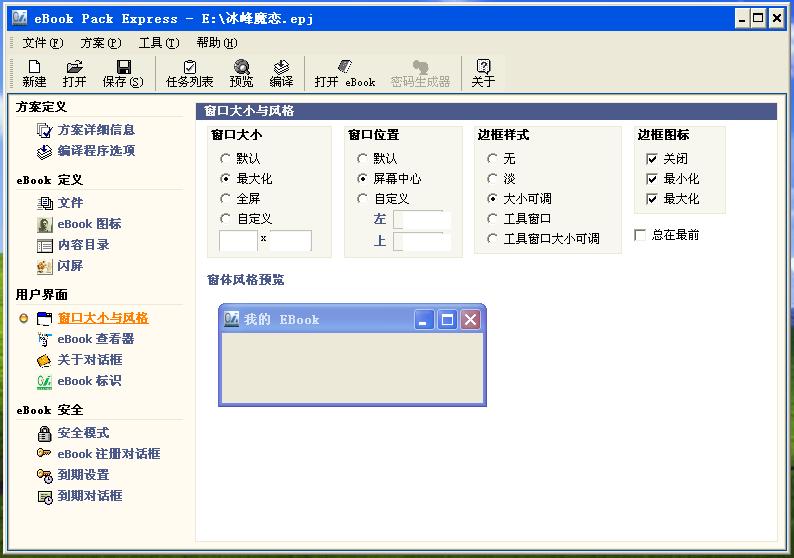Click the 关于对话框 sidebar icon
This screenshot has height=558, width=794.
click(45, 360)
